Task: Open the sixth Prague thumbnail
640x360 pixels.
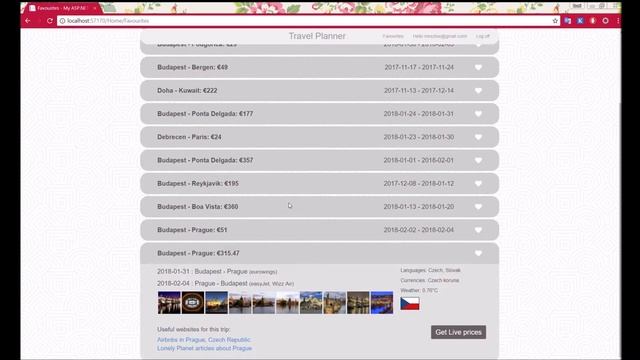Action: point(287,302)
